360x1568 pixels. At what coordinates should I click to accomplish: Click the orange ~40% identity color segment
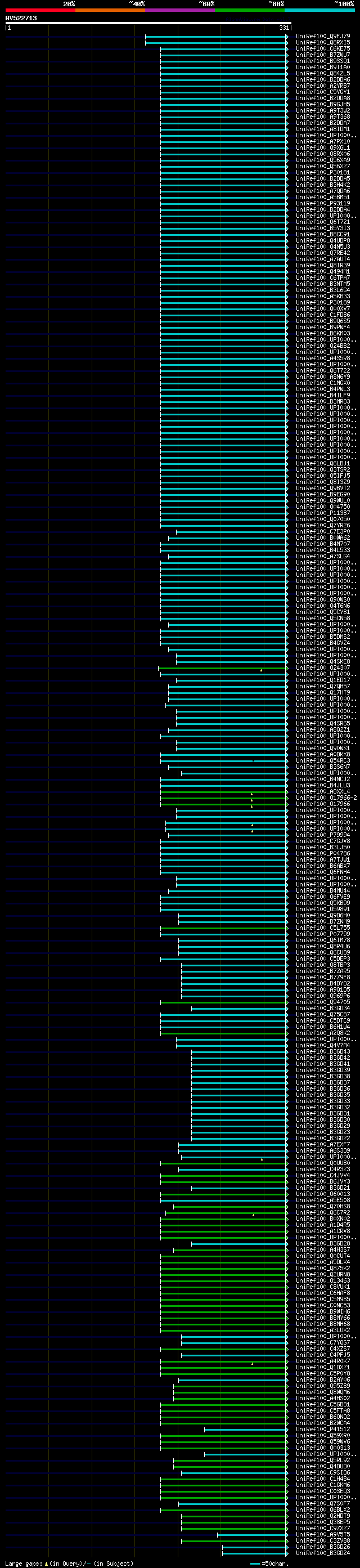tap(110, 10)
